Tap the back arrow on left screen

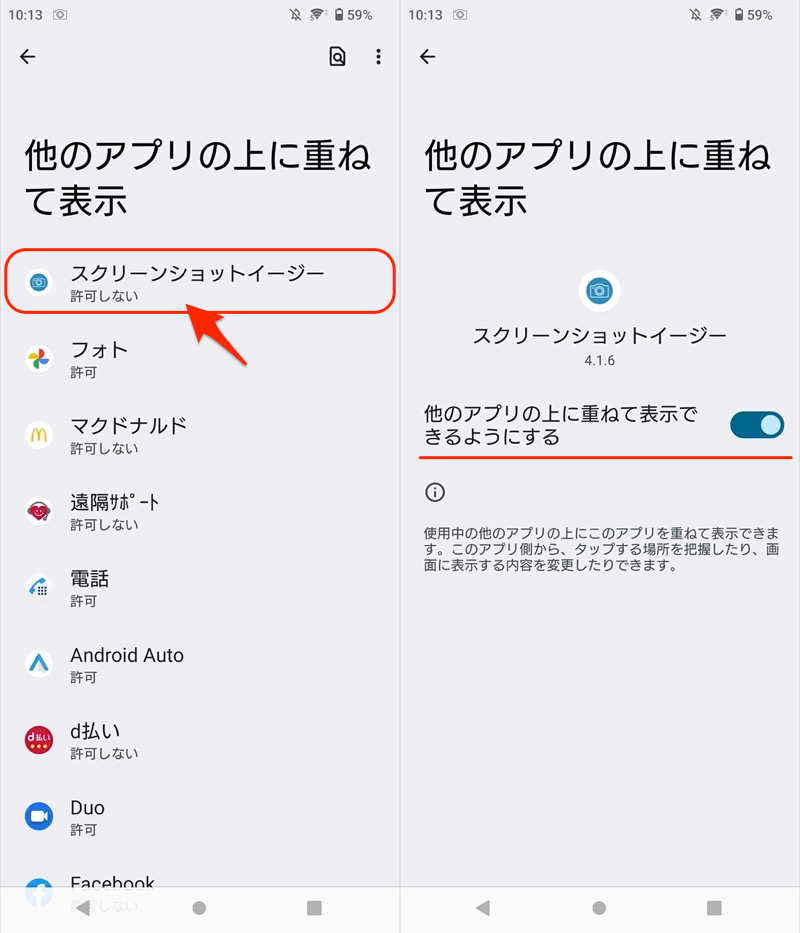pos(27,57)
